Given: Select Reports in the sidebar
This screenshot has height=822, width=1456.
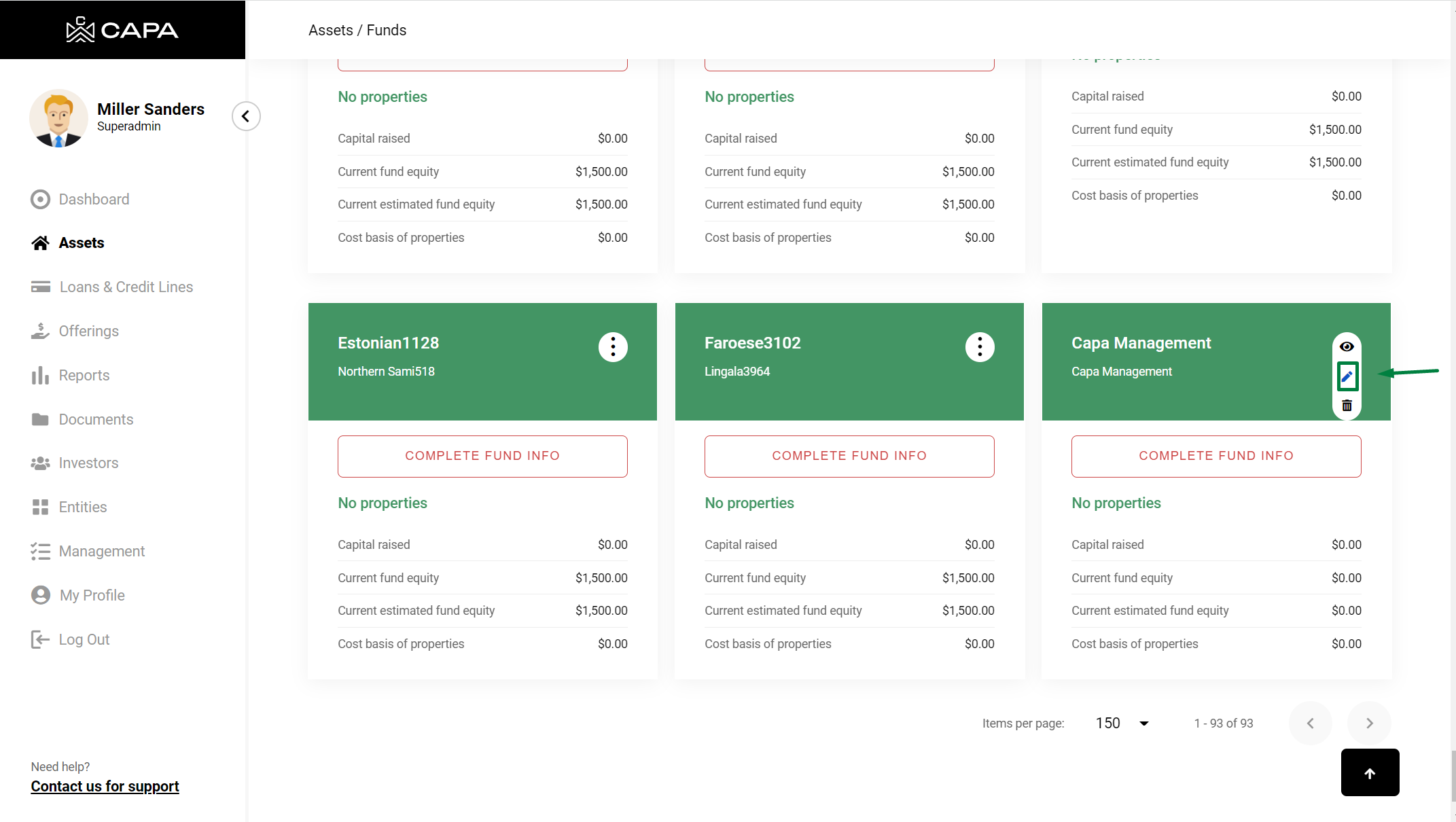Looking at the screenshot, I should click(84, 375).
